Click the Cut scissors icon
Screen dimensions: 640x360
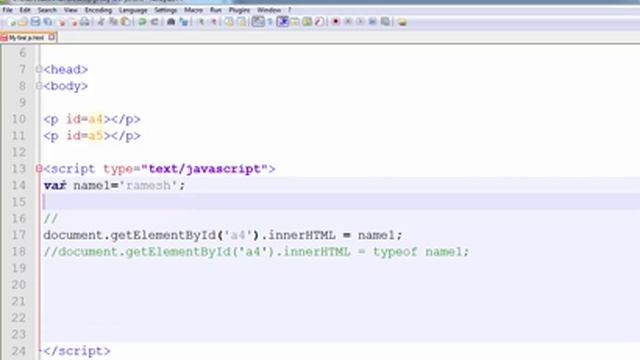coord(100,22)
